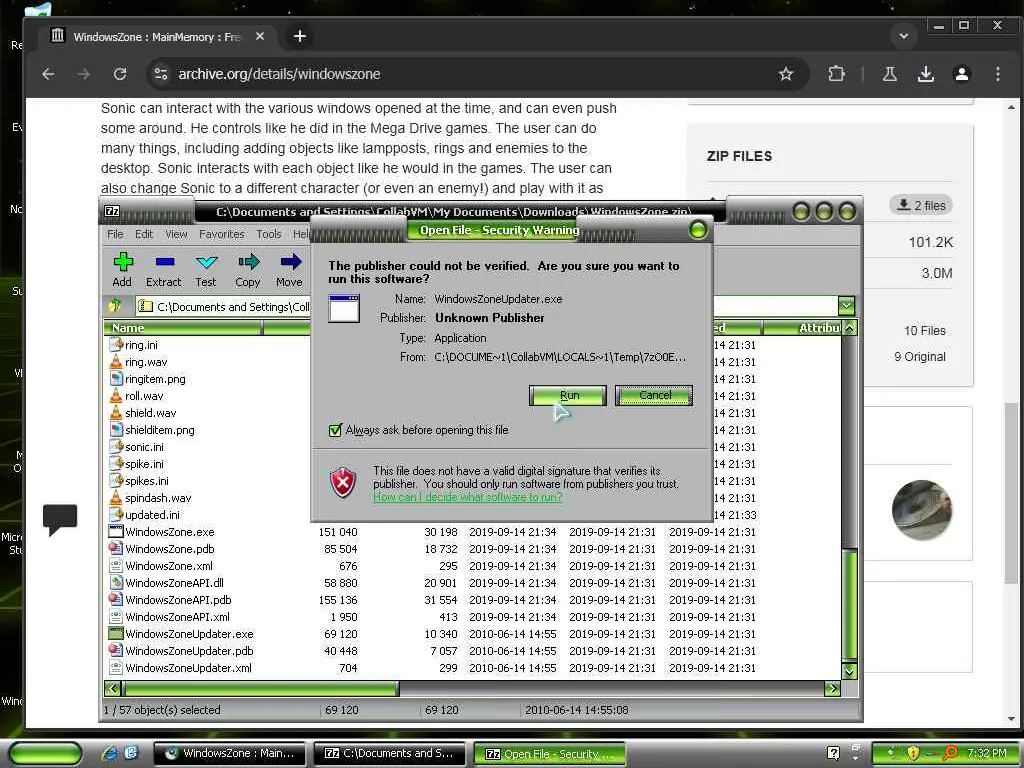Screen dimensions: 1024x768
Task: Click Cancel in the security warning
Action: tap(654, 395)
